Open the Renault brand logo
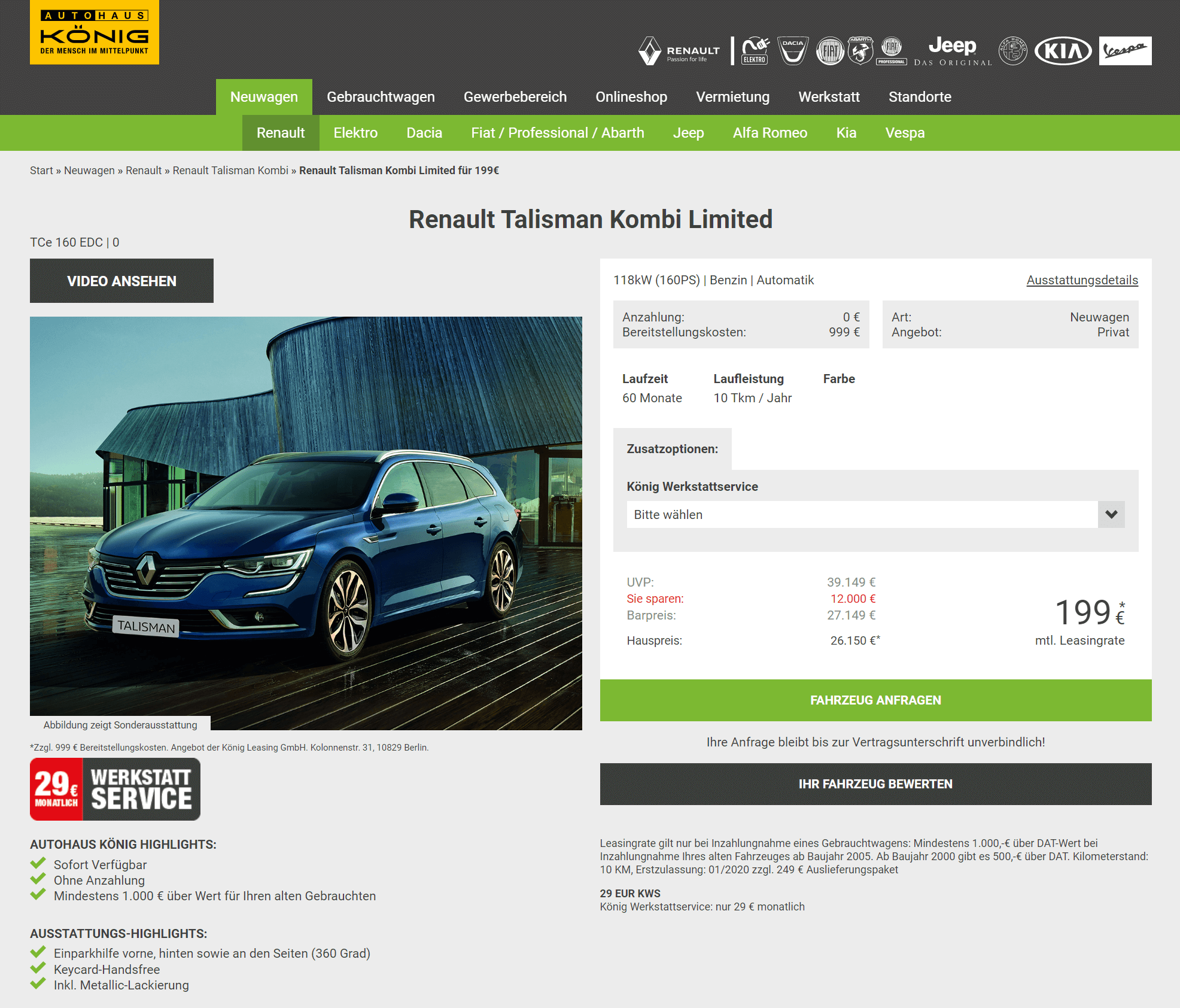Screen dimensions: 1180x1008 pos(679,51)
